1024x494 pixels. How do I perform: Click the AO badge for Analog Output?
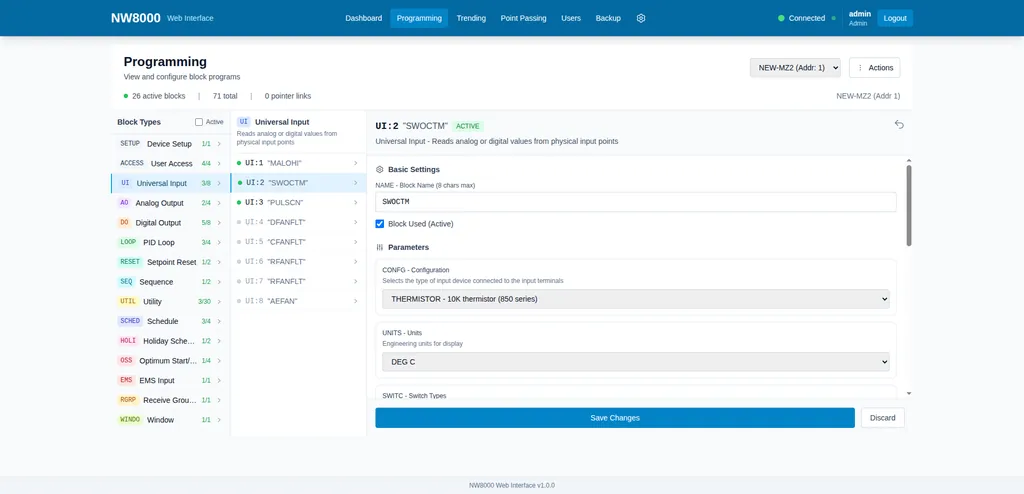[125, 203]
